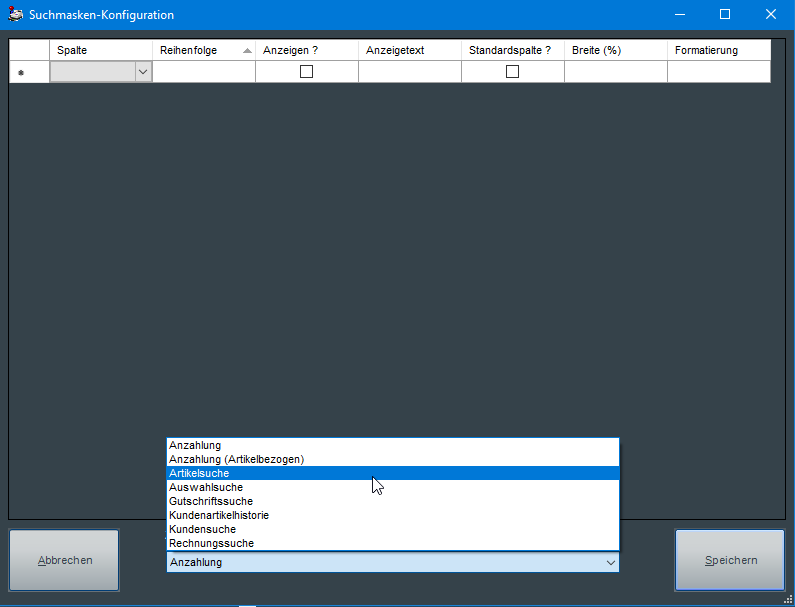Open the Spalte dropdown in new row
Viewport: 795px width, 607px height.
[x=142, y=72]
